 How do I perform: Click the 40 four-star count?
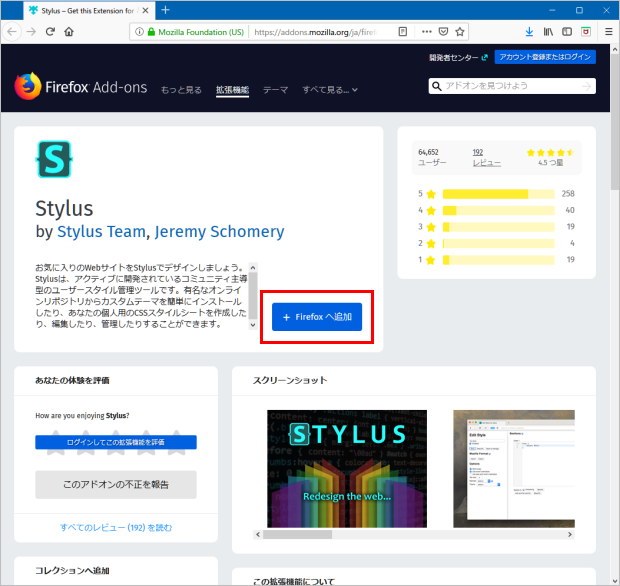(570, 210)
